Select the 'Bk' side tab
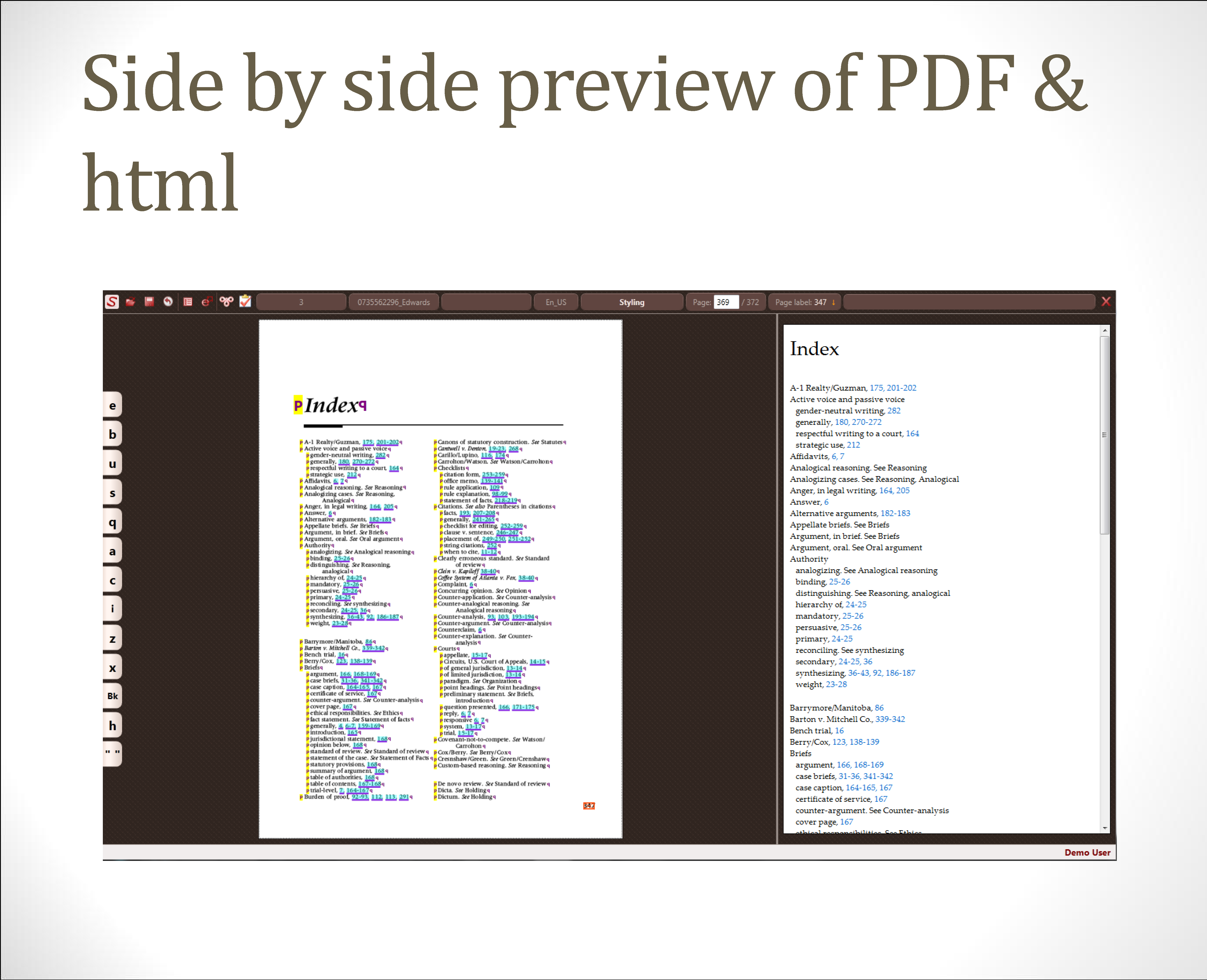Screen dimensions: 1207x980 [112, 696]
